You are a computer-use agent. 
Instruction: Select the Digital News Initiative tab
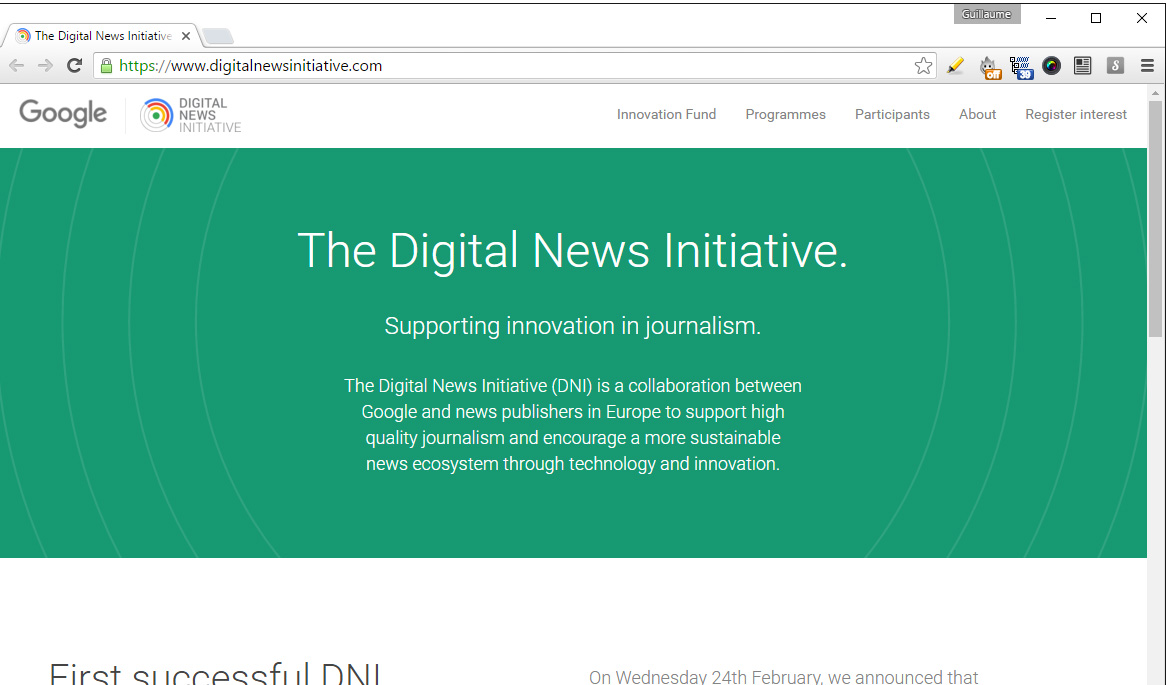[x=103, y=36]
